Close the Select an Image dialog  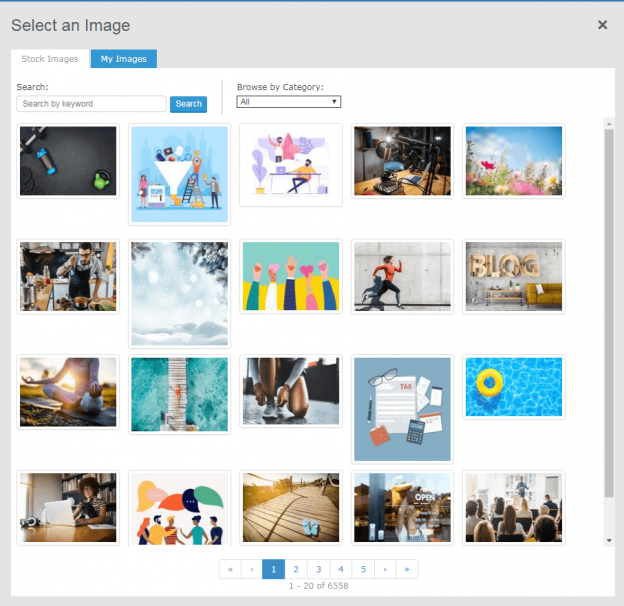[x=602, y=25]
